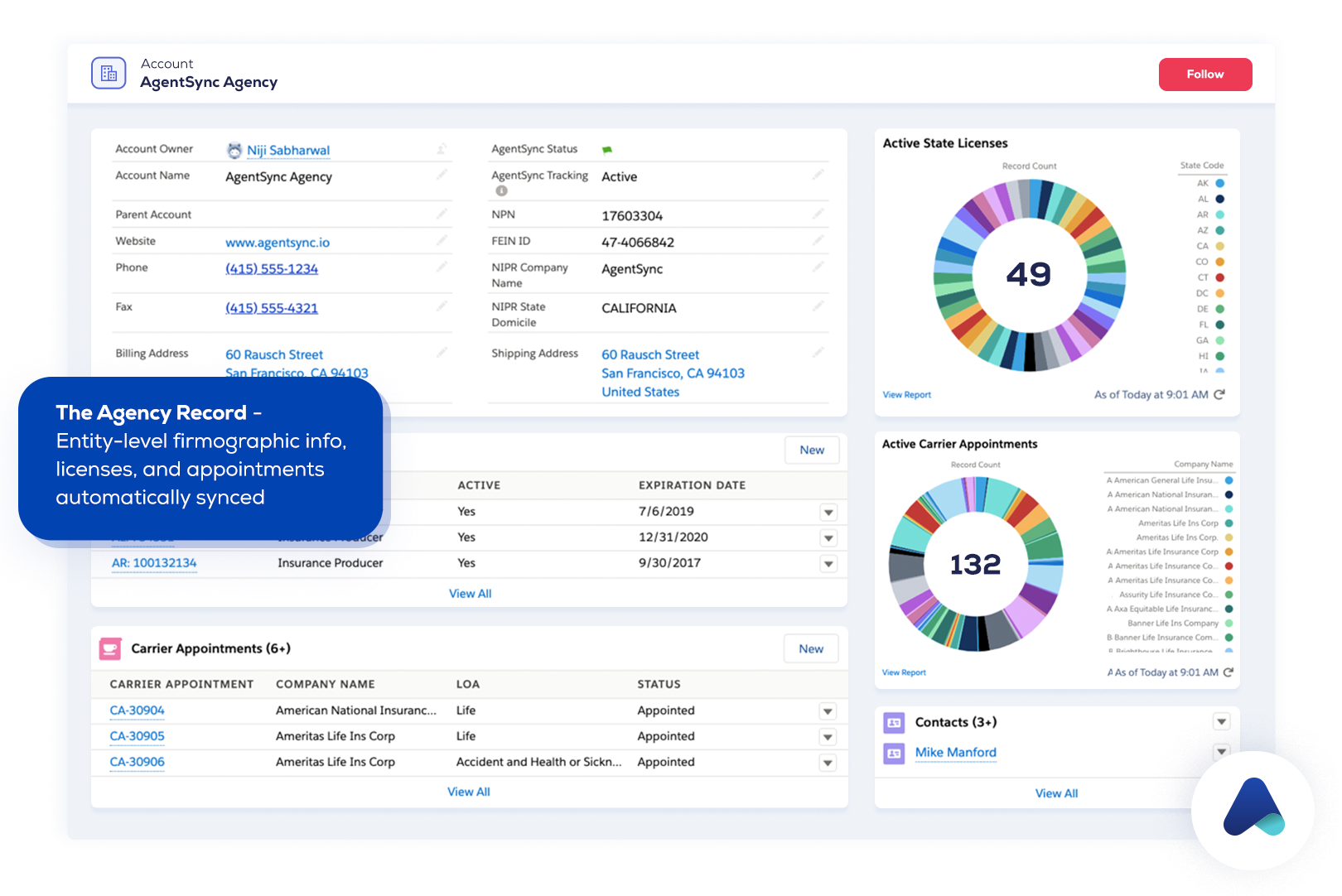
Task: Open row menu for CA-30904 appointment
Action: pyautogui.click(x=828, y=711)
